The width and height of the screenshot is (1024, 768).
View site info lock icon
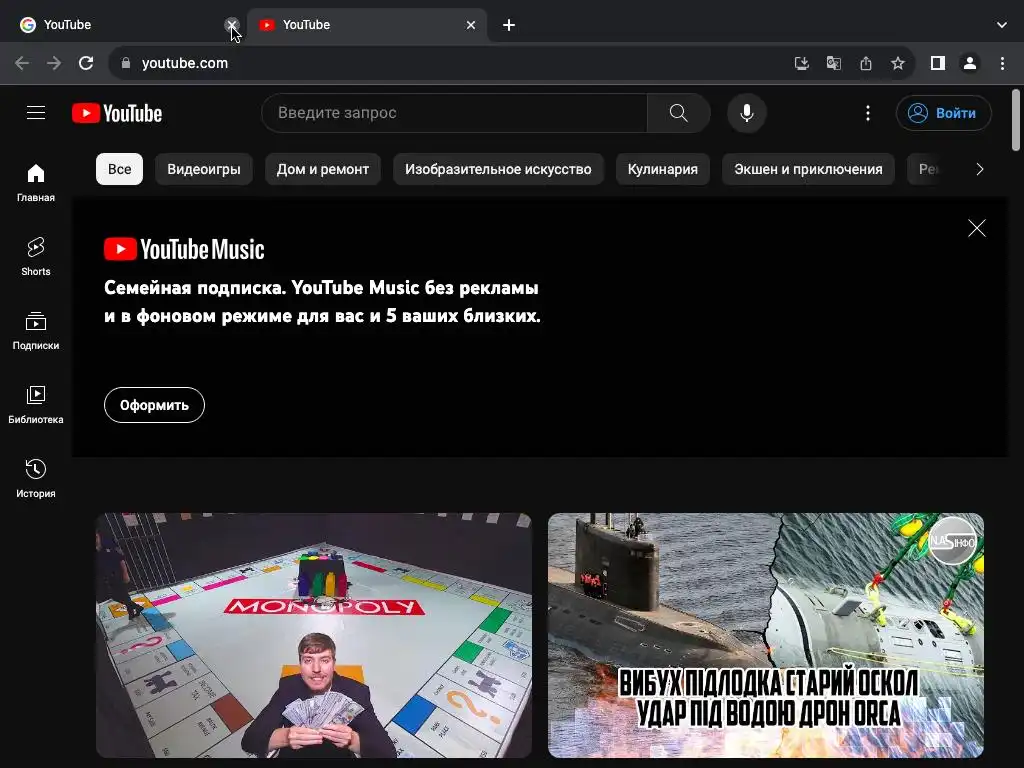pyautogui.click(x=126, y=63)
